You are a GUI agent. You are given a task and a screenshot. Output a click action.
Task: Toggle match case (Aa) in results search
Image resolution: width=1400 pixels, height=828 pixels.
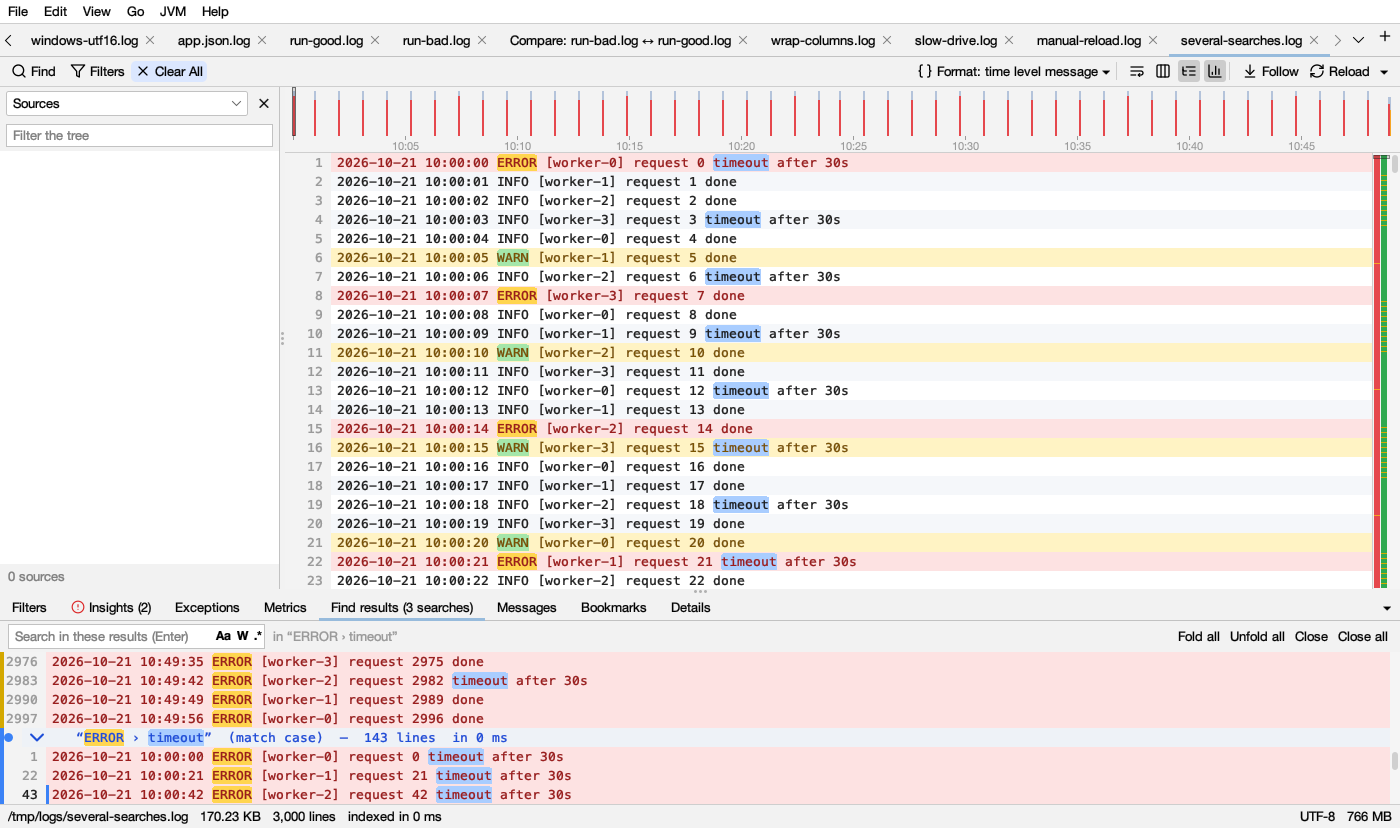(x=223, y=636)
